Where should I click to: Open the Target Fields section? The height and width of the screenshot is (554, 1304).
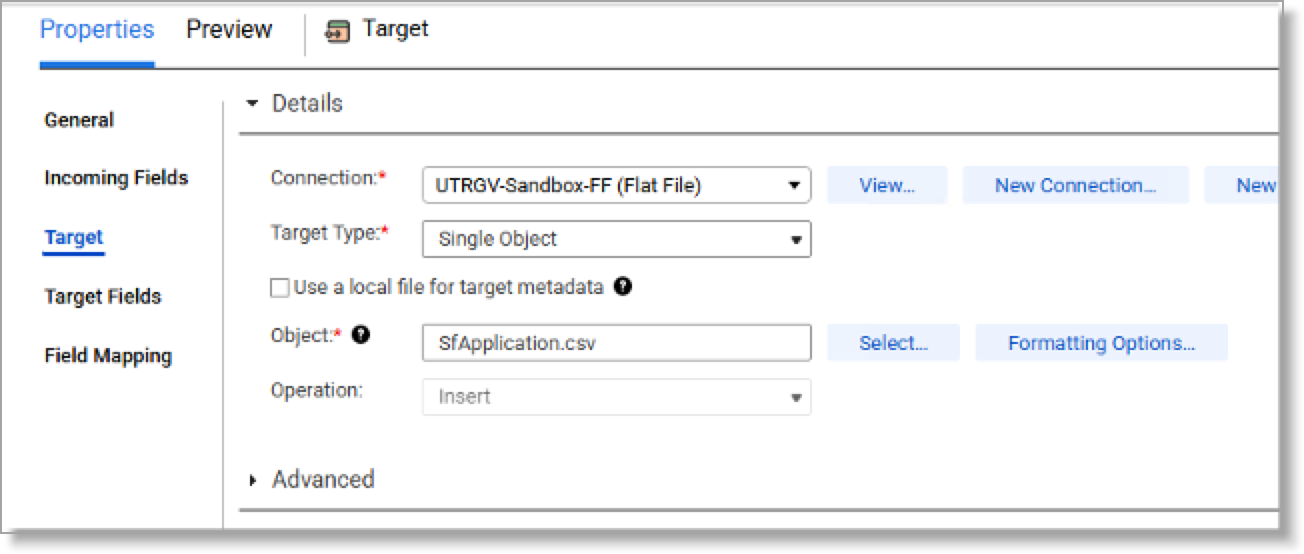[x=103, y=296]
